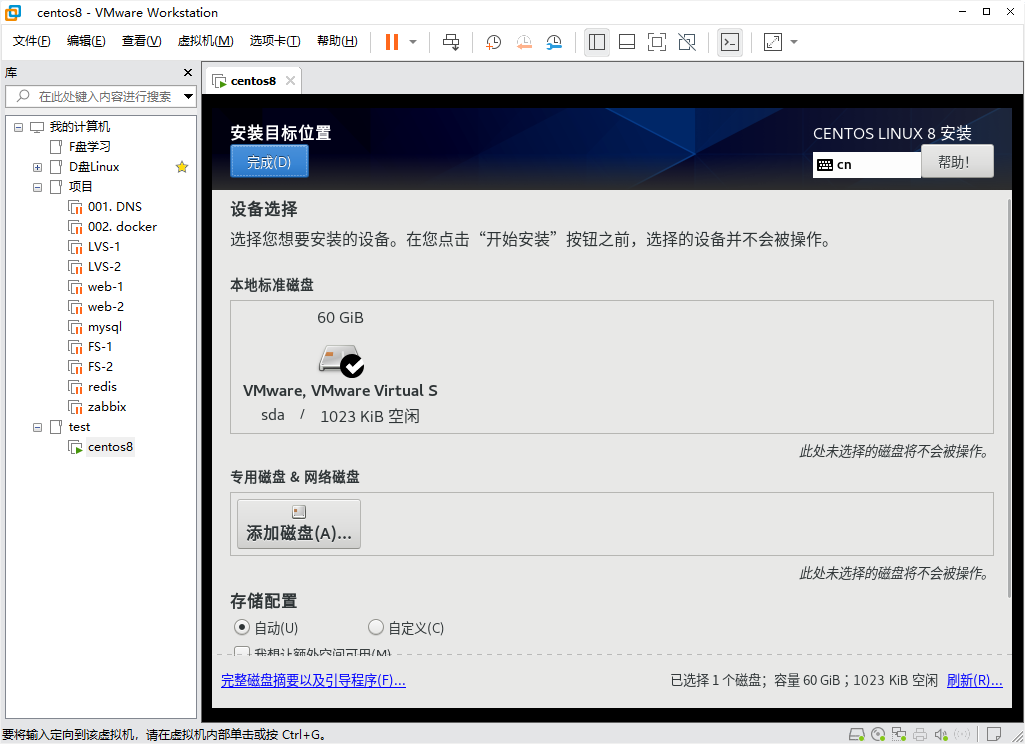Screen dimensions: 1025x744
Task: Select the LVS-1 virtual machine
Action: coord(104,246)
